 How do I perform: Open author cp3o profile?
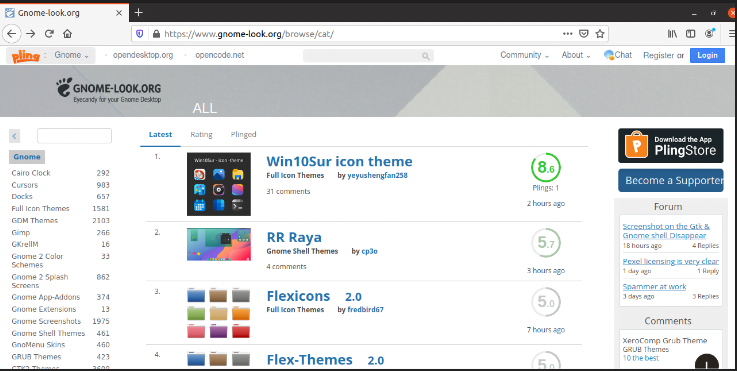tap(369, 251)
